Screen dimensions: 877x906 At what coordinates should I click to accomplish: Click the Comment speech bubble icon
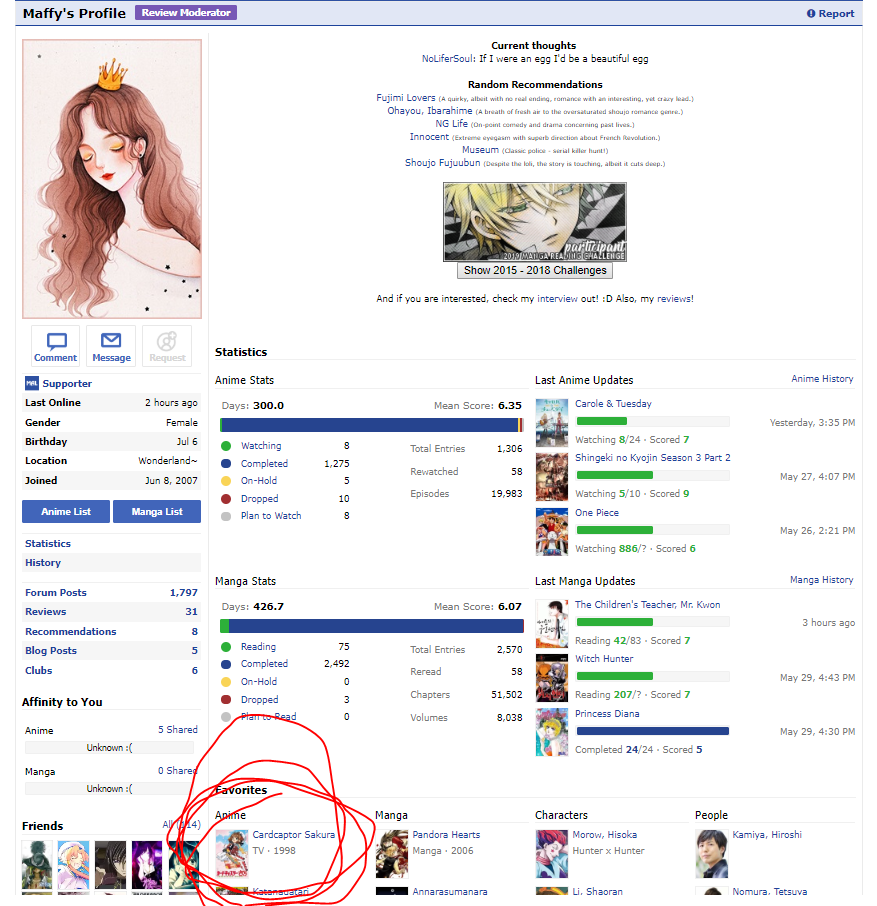(56, 342)
